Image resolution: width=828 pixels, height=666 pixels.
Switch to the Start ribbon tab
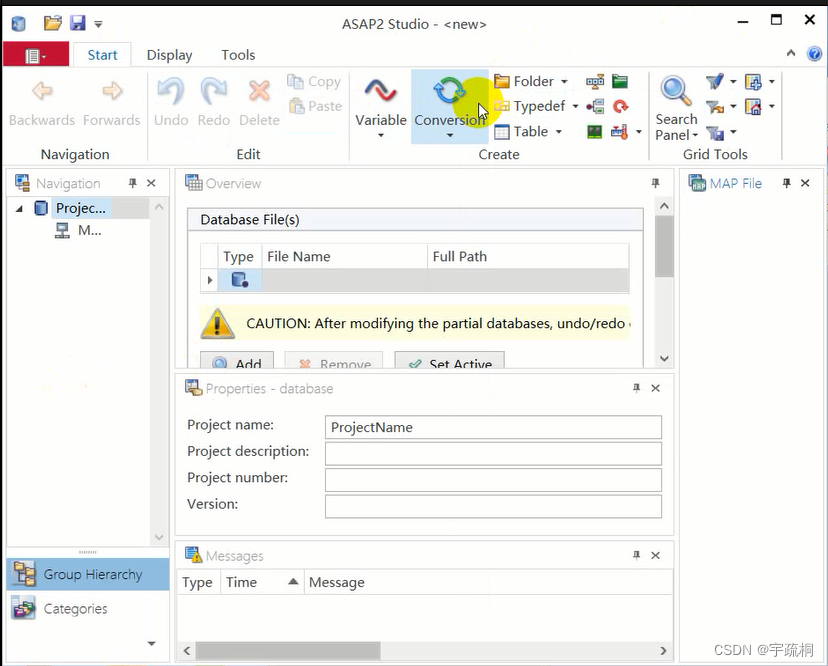(102, 55)
